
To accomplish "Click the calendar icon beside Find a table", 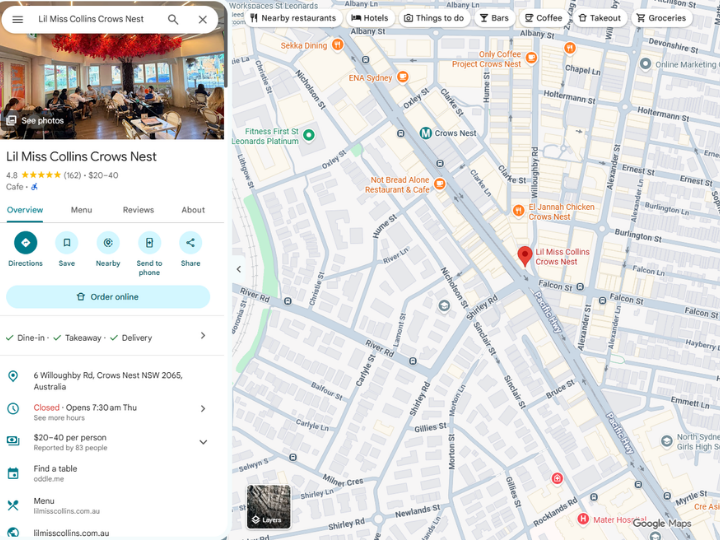I will [13, 473].
